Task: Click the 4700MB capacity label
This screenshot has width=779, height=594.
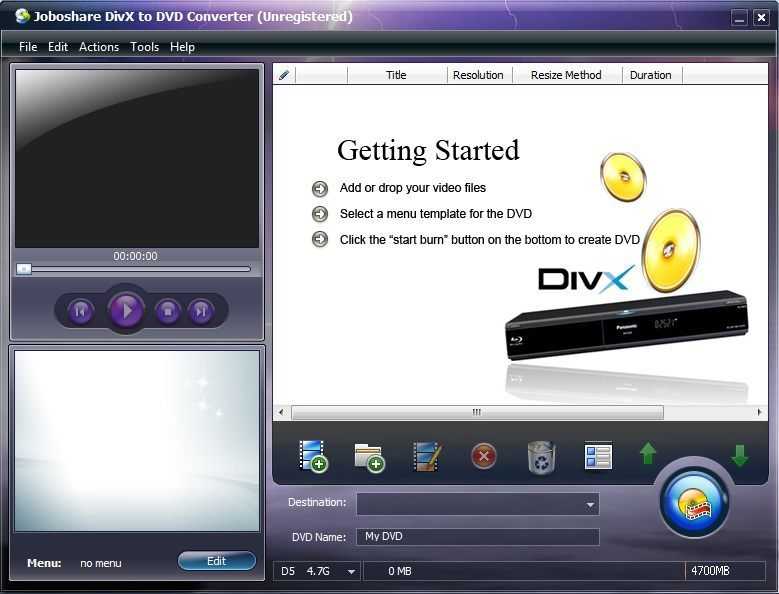Action: click(x=710, y=571)
